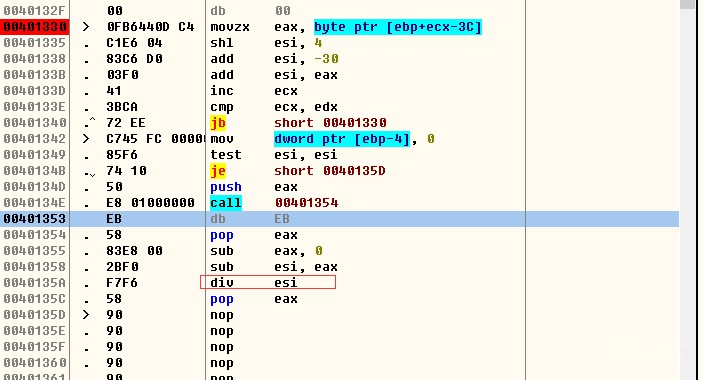Click the movzx mnemonic
Viewport: 703px width, 380px height.
pos(230,27)
